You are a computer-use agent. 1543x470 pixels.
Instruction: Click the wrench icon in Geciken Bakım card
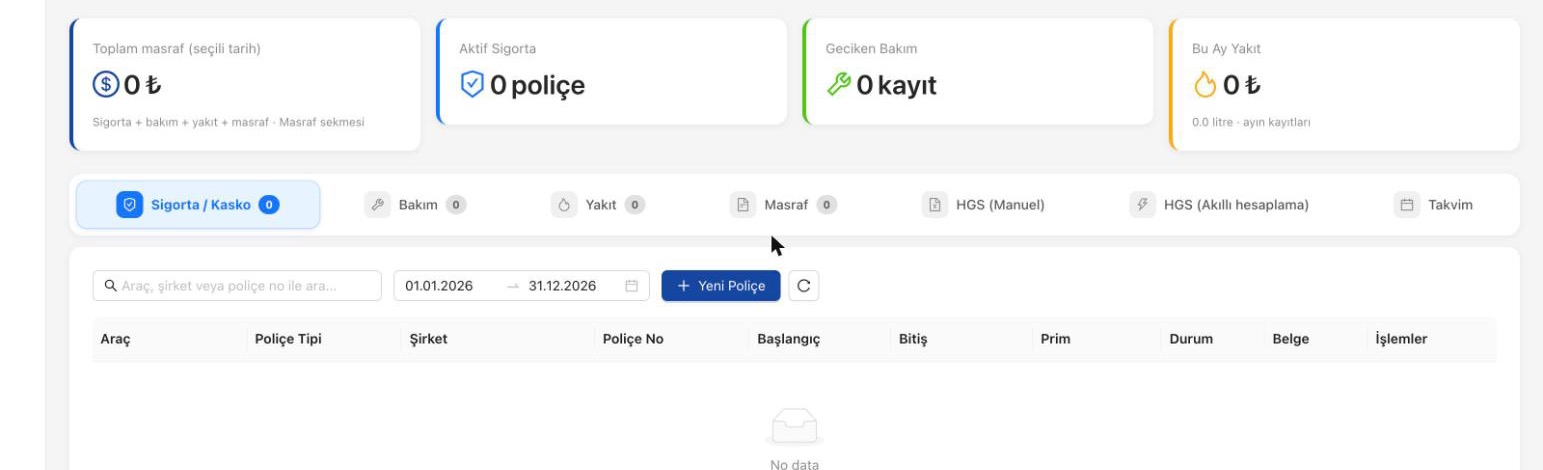(838, 86)
